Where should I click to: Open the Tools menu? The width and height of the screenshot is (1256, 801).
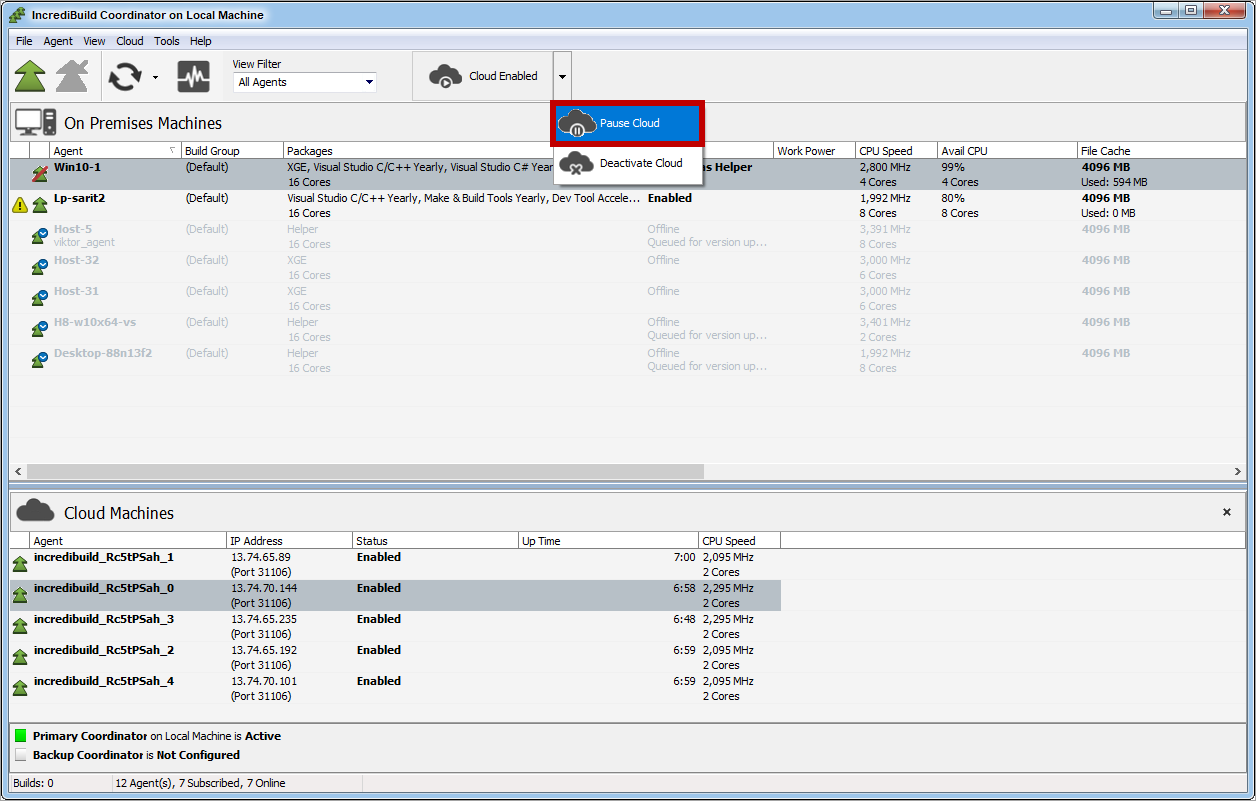167,41
